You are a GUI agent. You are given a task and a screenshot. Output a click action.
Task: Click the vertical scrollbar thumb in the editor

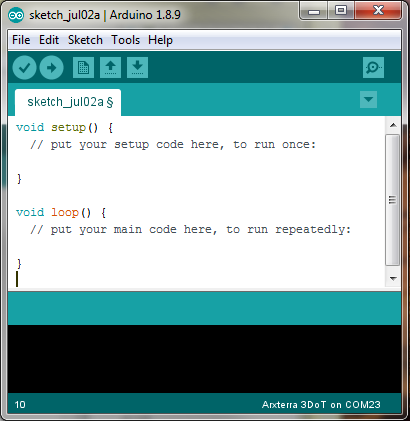click(393, 200)
